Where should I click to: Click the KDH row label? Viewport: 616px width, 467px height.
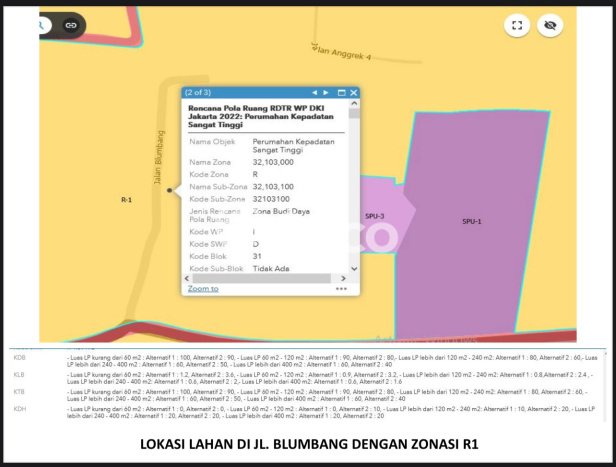click(x=20, y=409)
